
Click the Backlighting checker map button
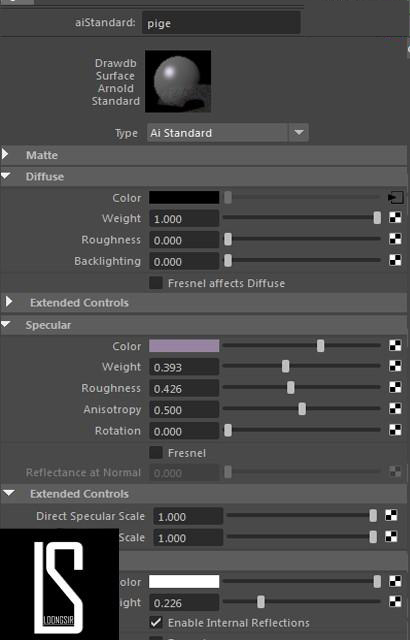(395, 260)
